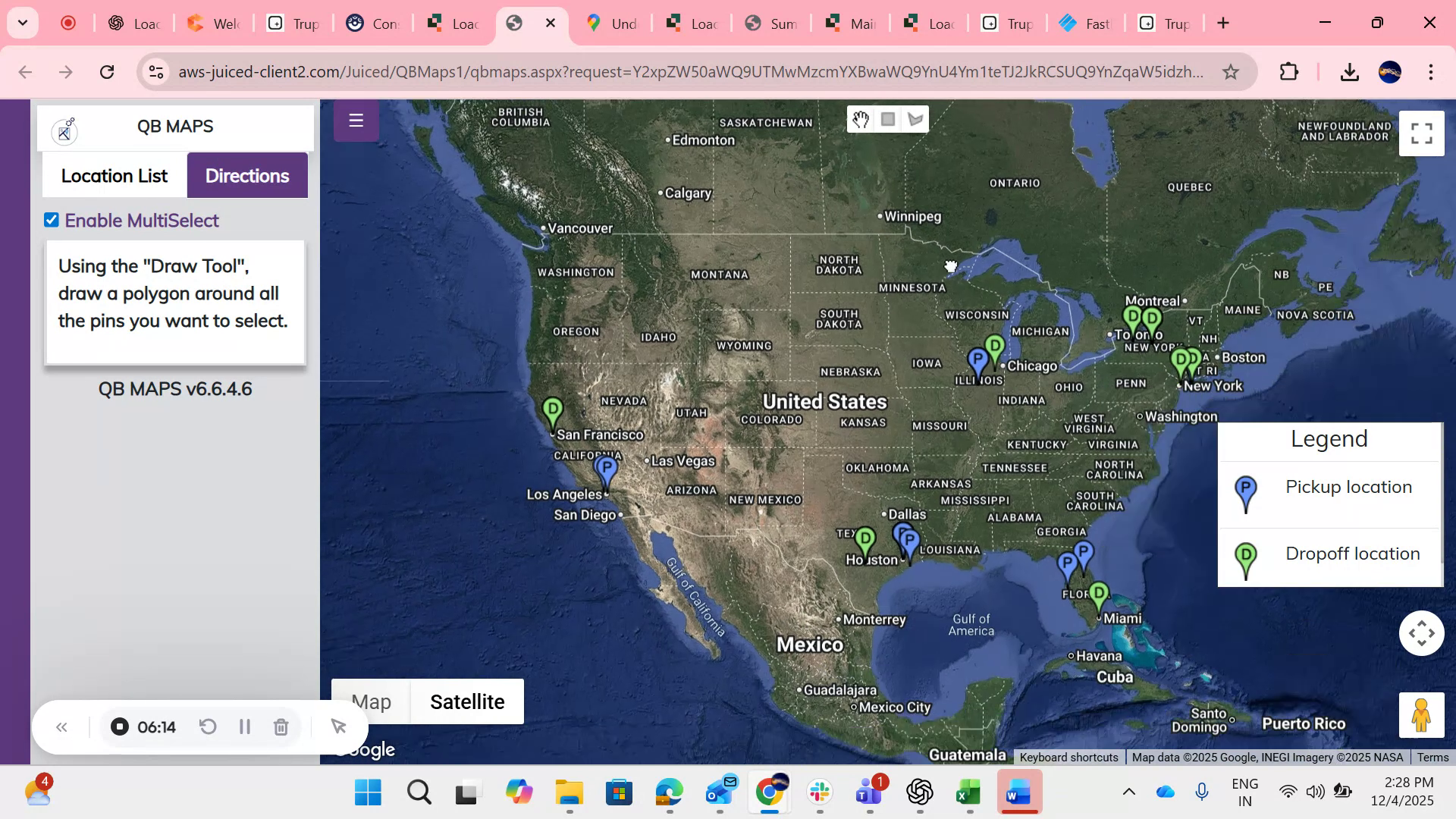Collapse the recording toolbar with double chevron

[61, 726]
